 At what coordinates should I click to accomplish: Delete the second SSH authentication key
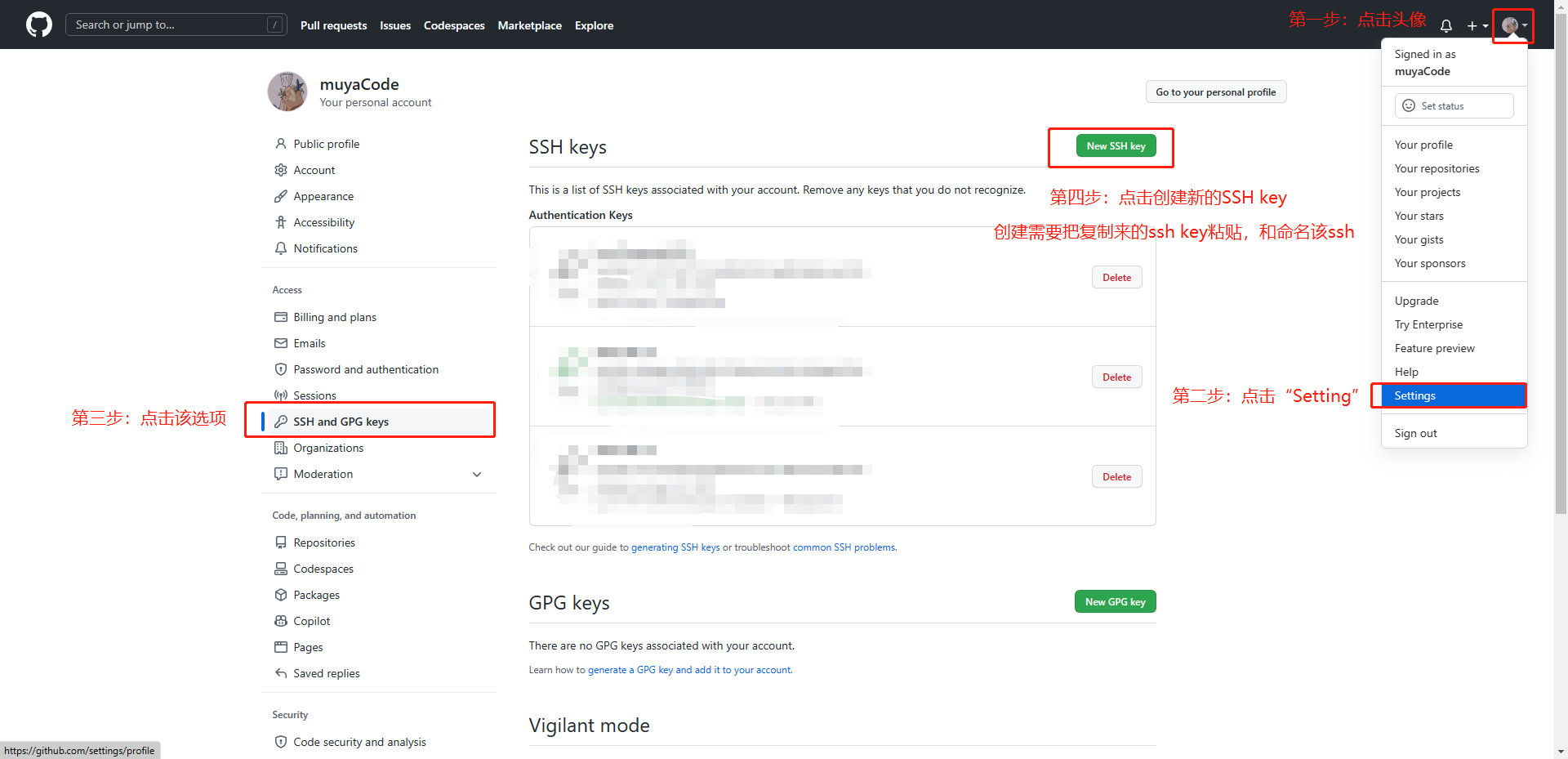[1116, 377]
